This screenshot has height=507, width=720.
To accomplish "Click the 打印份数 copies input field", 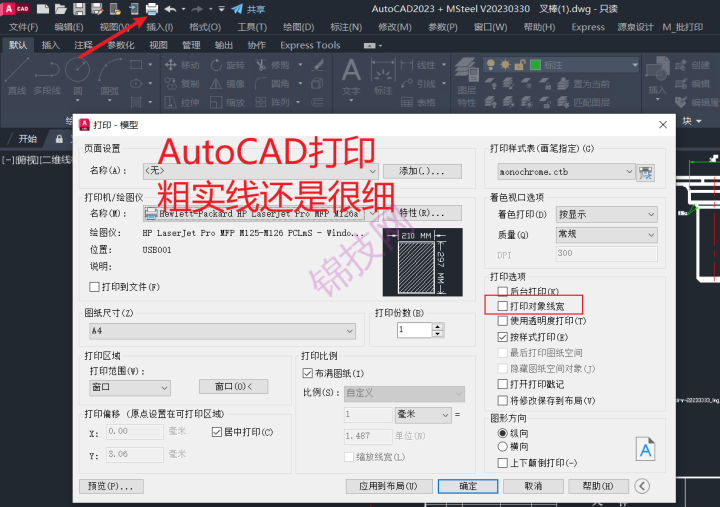I will point(415,330).
